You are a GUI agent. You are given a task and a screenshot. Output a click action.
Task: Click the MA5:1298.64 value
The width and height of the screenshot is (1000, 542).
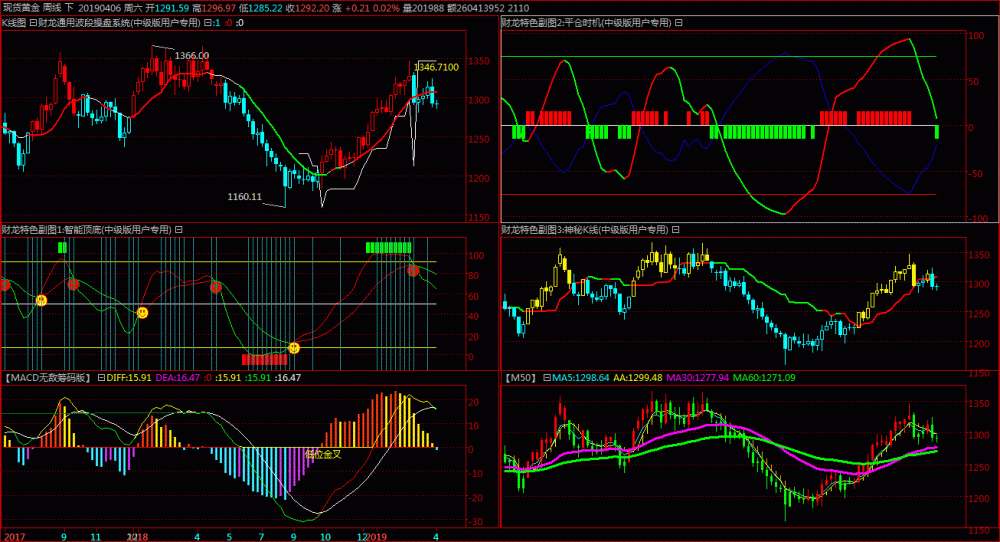(x=581, y=377)
